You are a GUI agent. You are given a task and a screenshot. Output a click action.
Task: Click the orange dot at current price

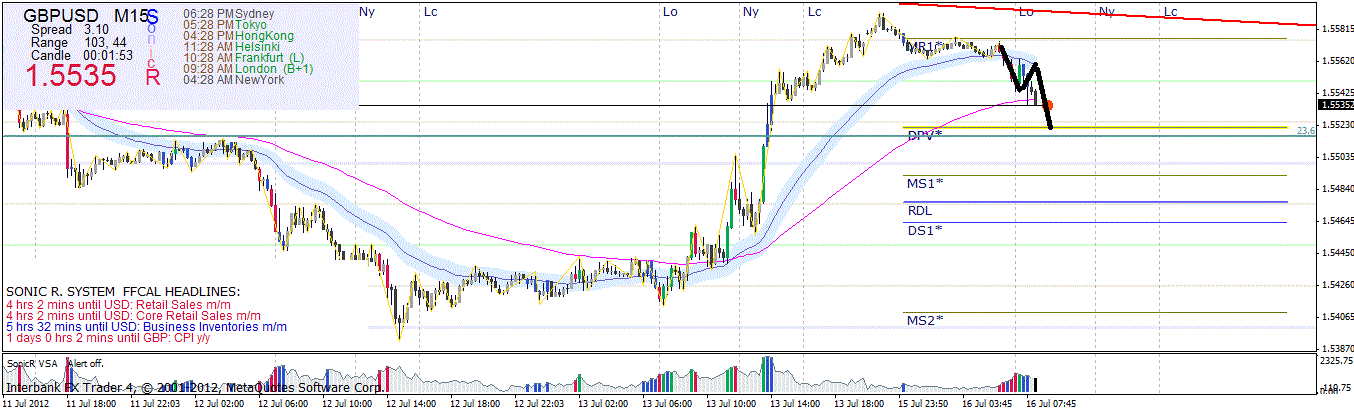pyautogui.click(x=1049, y=105)
